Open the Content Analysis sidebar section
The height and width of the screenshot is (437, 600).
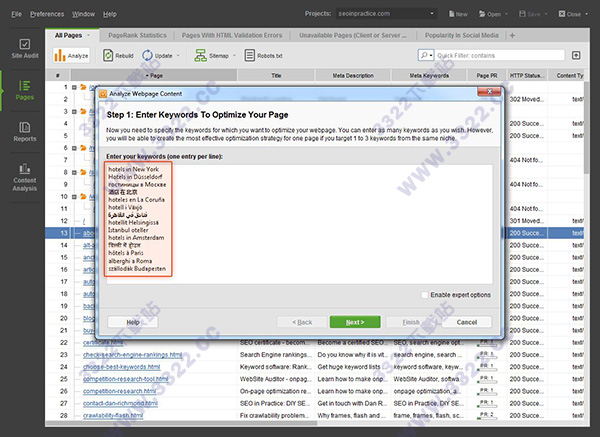23,176
